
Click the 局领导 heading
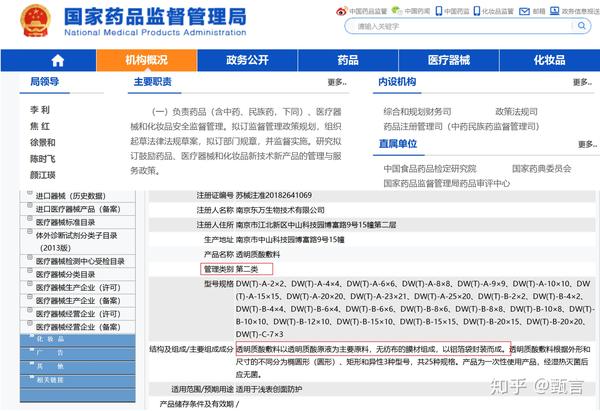coord(45,82)
